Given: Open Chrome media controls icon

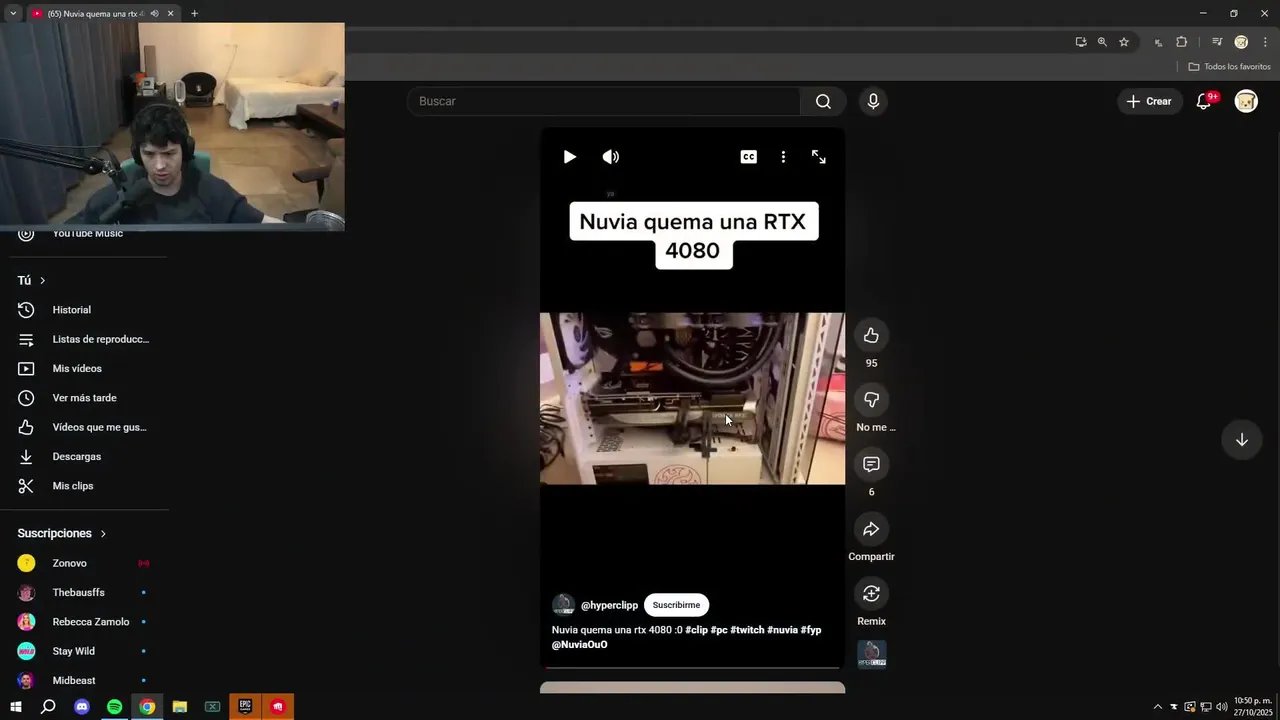Looking at the screenshot, I should (x=1217, y=42).
